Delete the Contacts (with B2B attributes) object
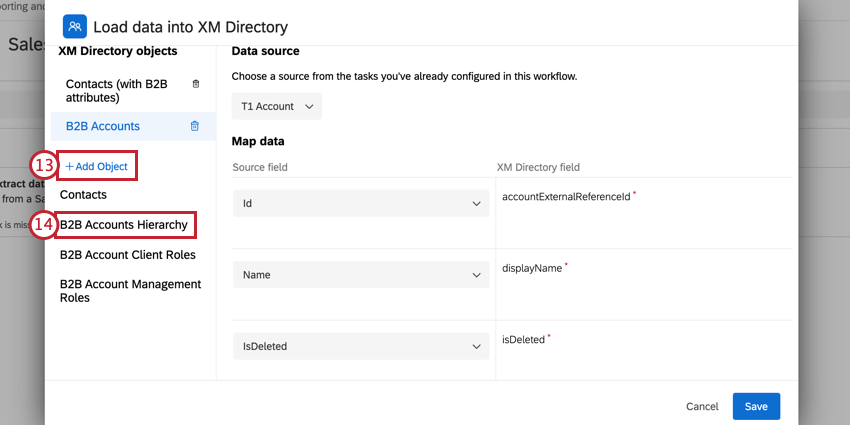Image resolution: width=850 pixels, height=425 pixels. point(196,84)
